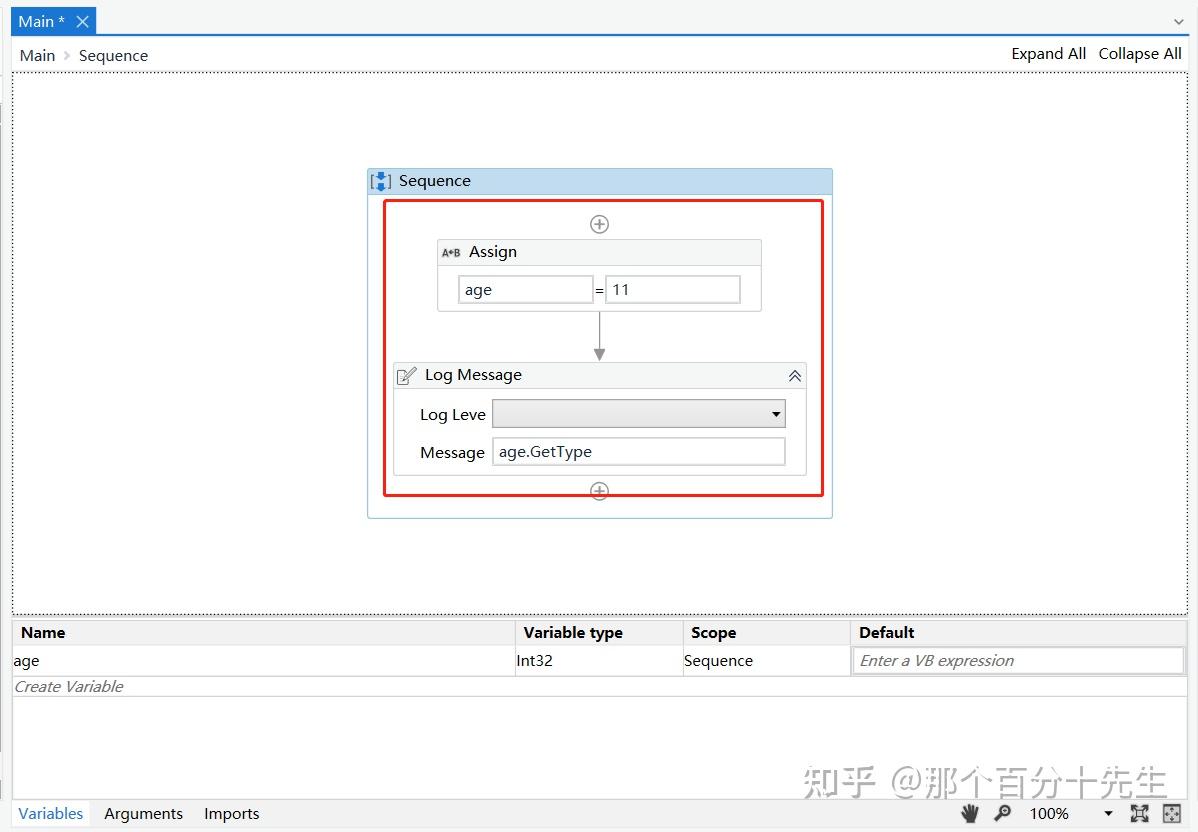Click the Main breadcrumb item

pos(37,55)
